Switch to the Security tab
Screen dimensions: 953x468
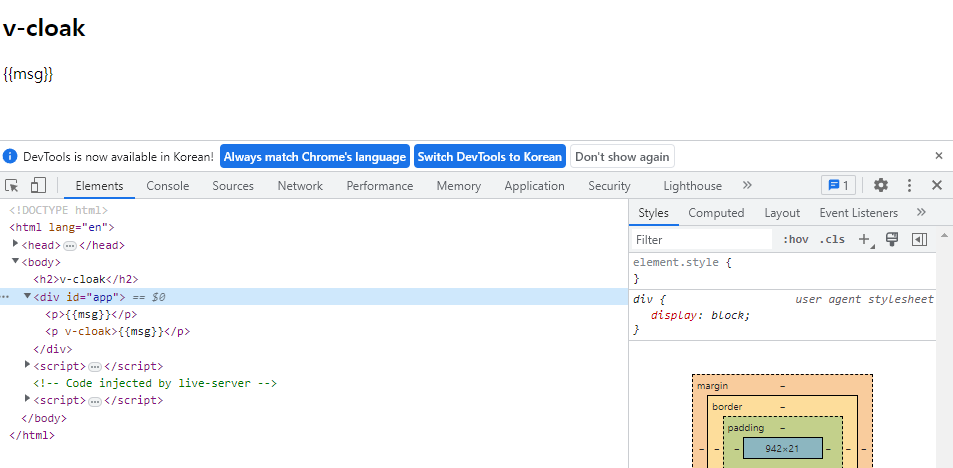pyautogui.click(x=609, y=186)
